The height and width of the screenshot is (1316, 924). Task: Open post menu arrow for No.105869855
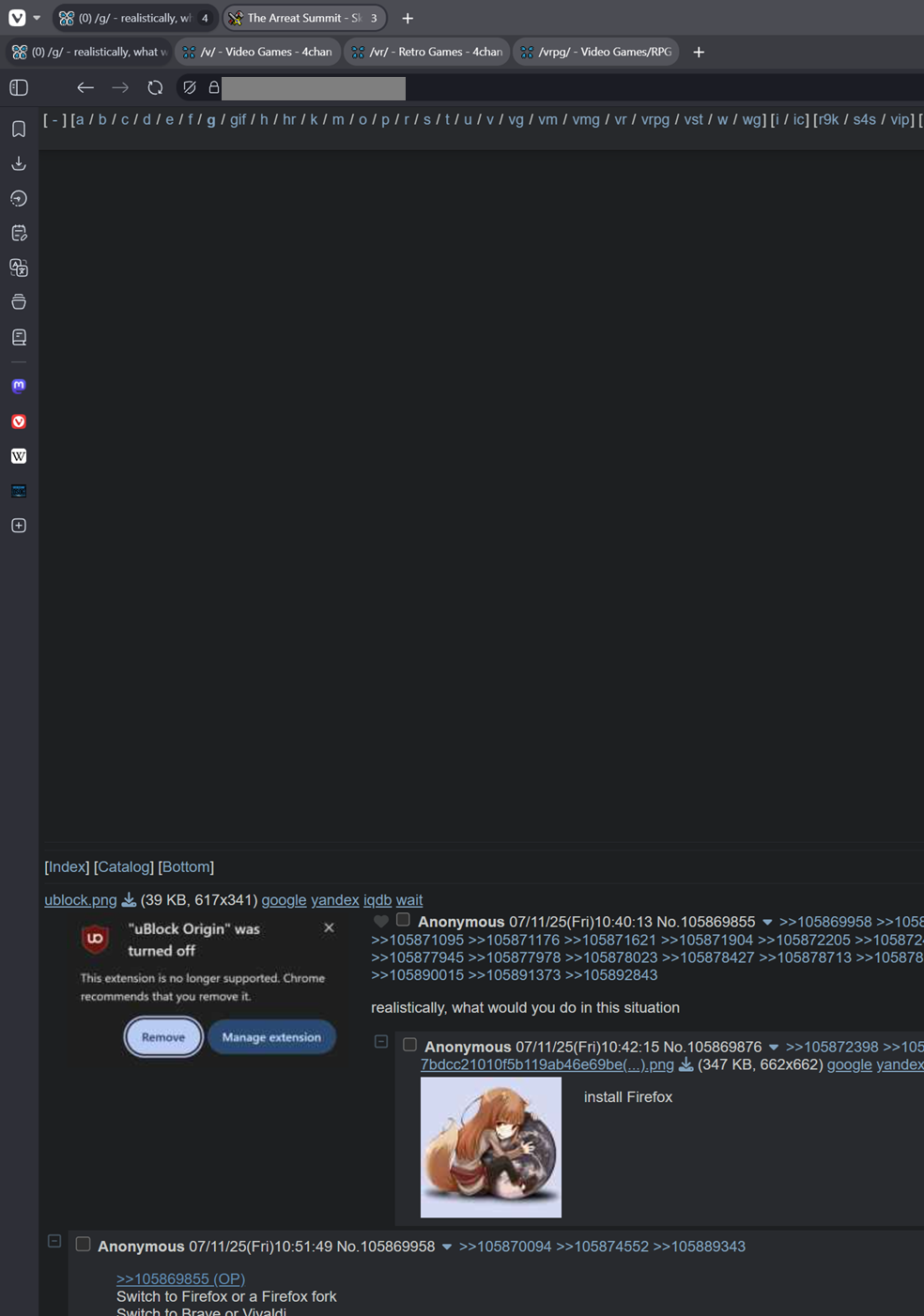767,923
